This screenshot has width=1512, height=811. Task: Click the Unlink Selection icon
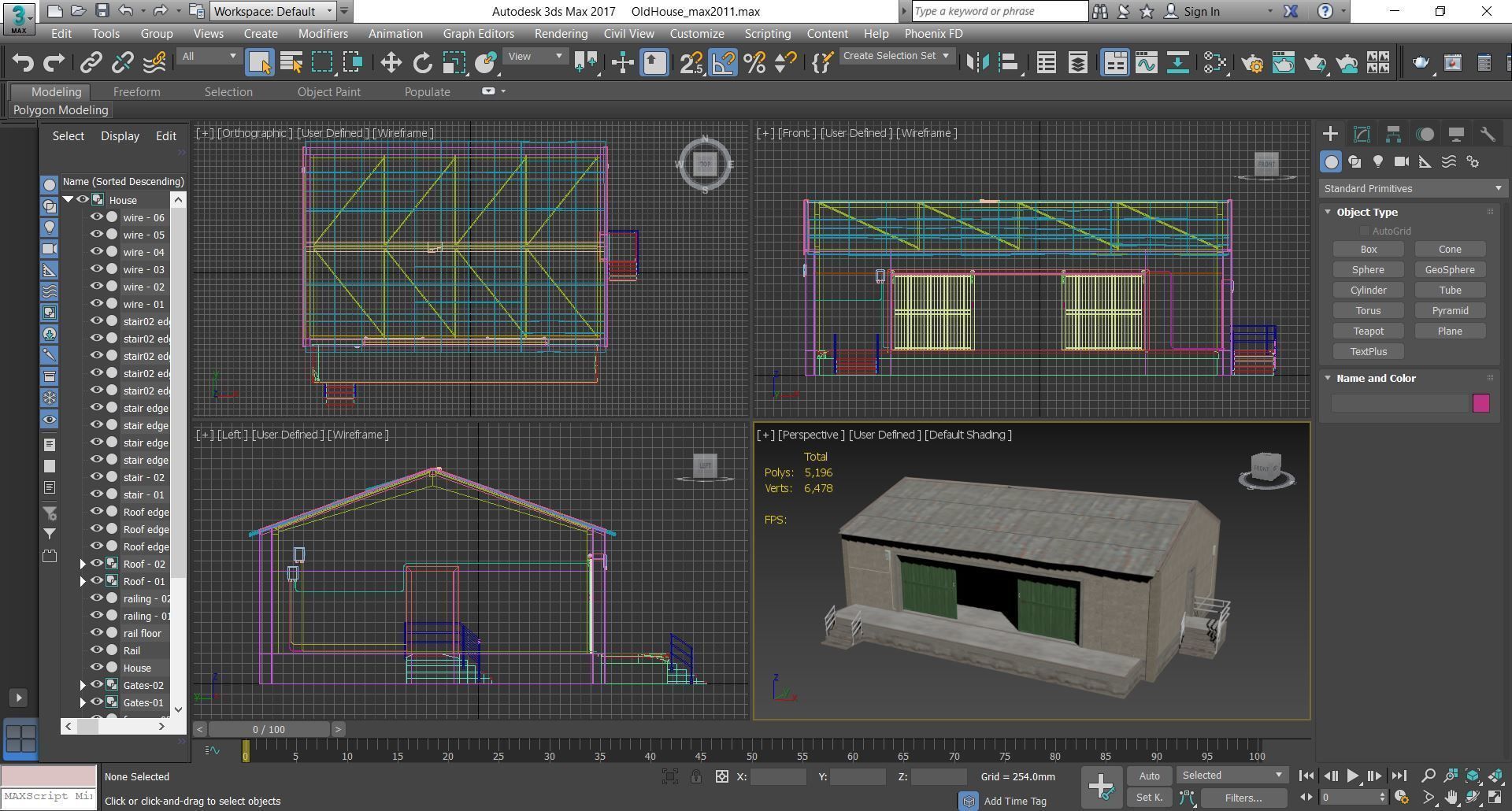point(123,62)
